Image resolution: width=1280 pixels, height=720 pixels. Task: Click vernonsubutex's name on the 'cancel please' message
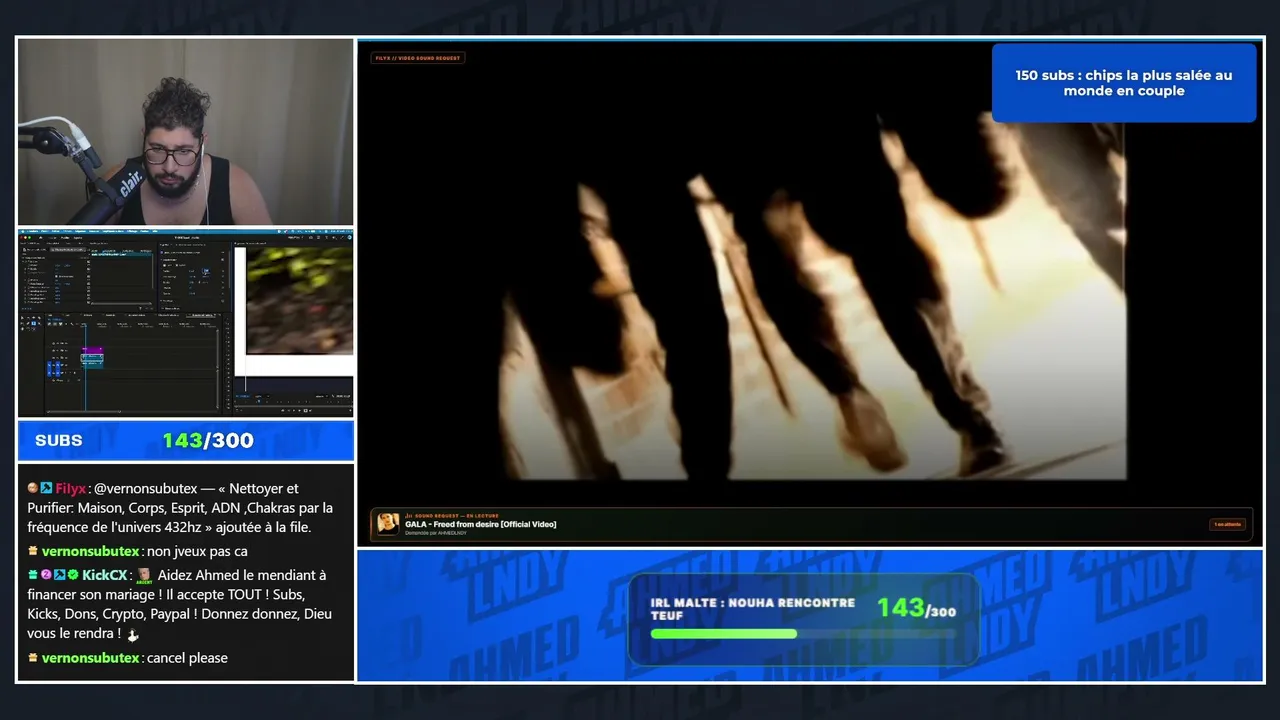(90, 658)
